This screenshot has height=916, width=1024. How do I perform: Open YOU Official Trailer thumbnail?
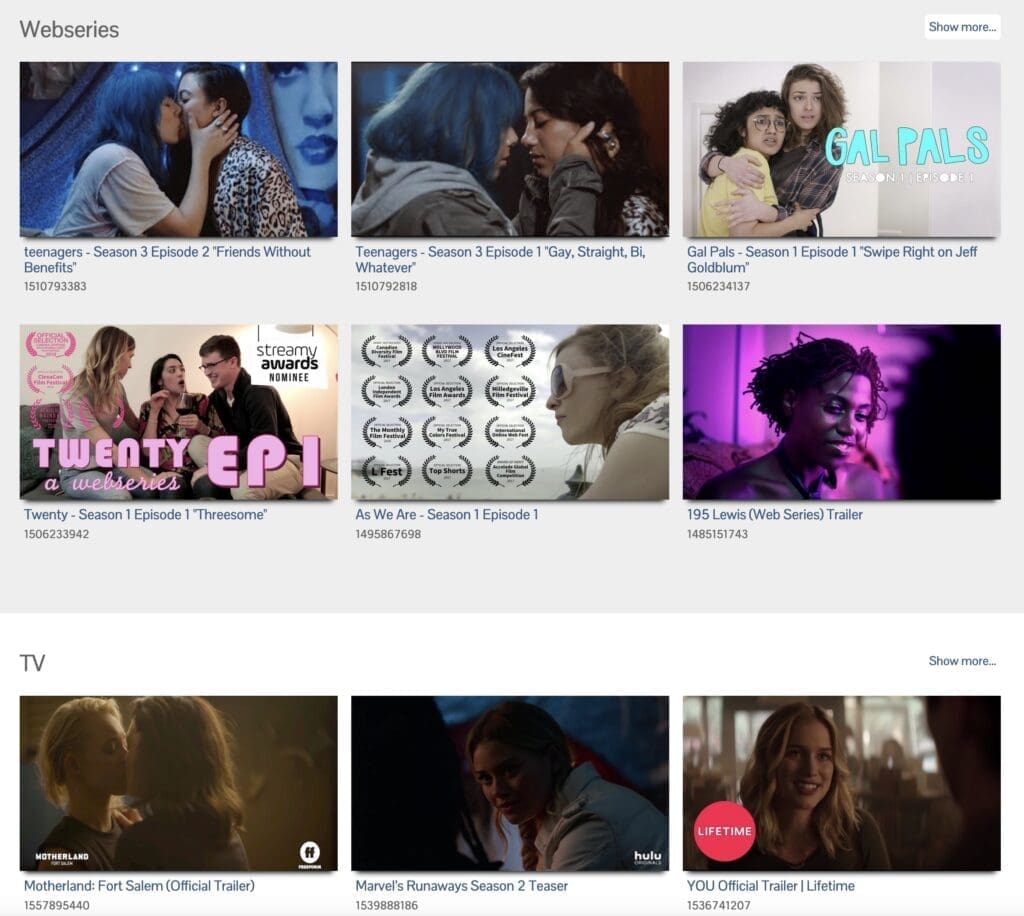[x=841, y=783]
